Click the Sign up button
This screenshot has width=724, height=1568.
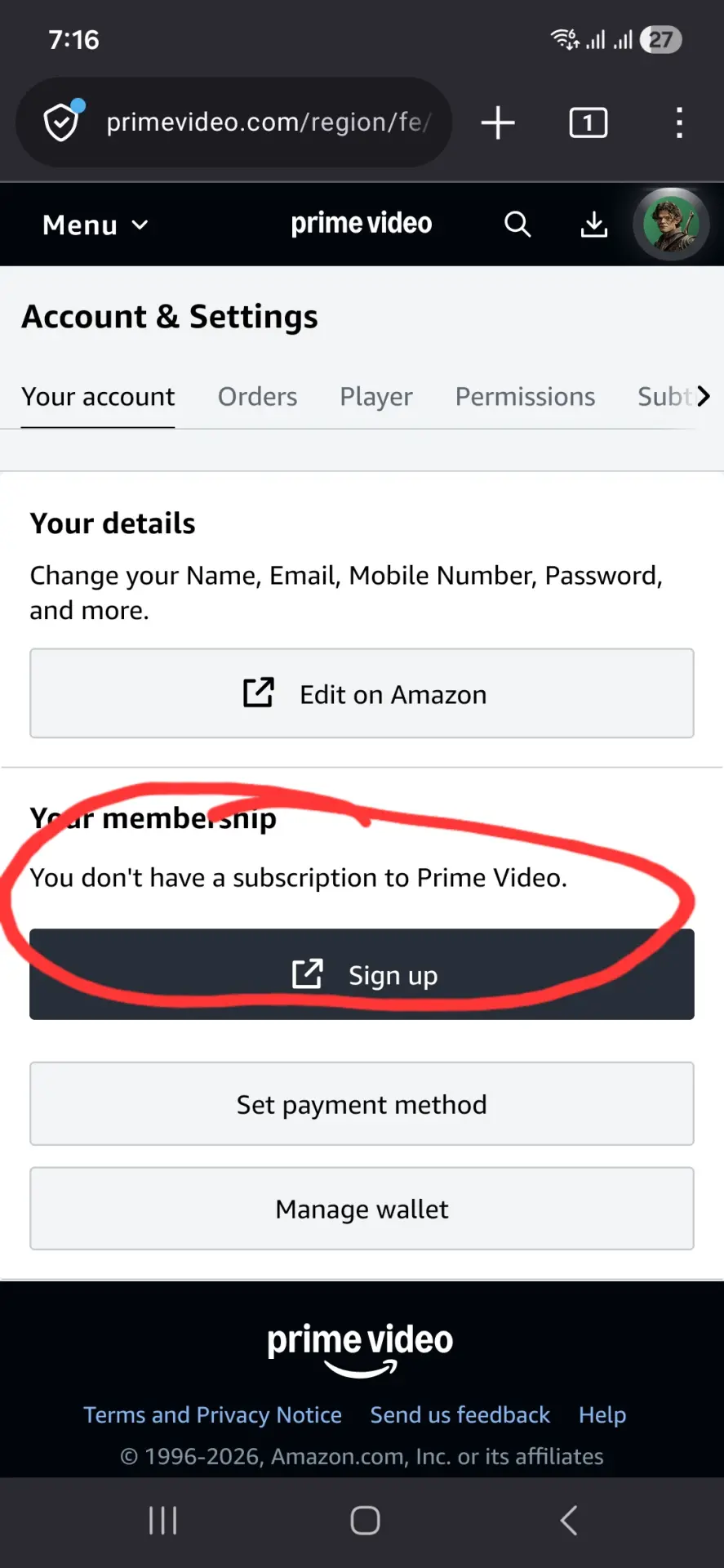coord(362,974)
